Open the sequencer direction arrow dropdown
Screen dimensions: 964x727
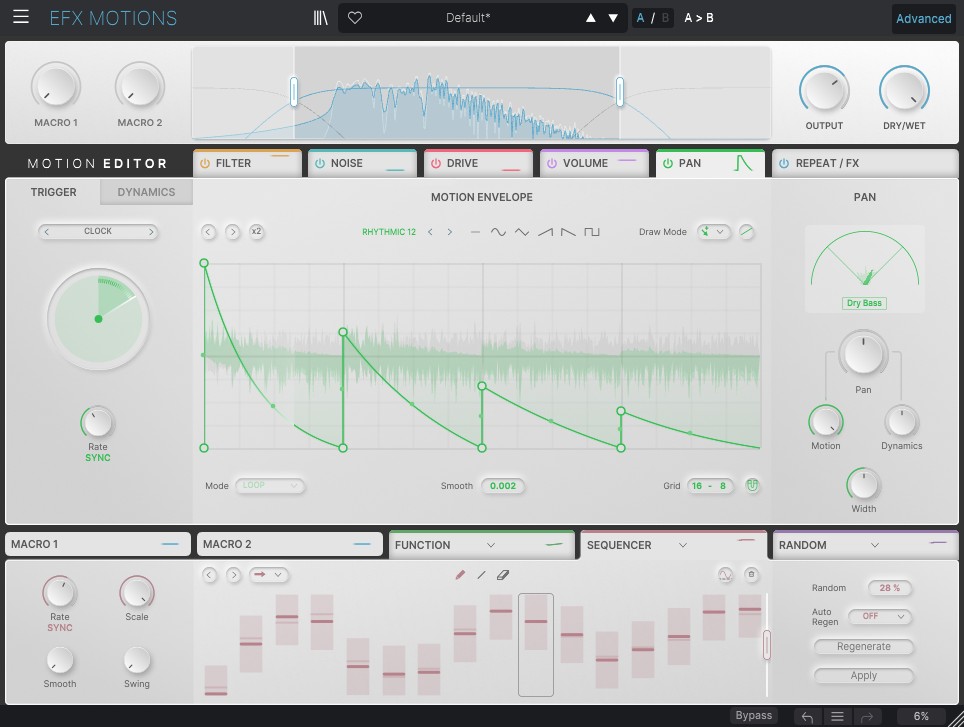coord(269,575)
